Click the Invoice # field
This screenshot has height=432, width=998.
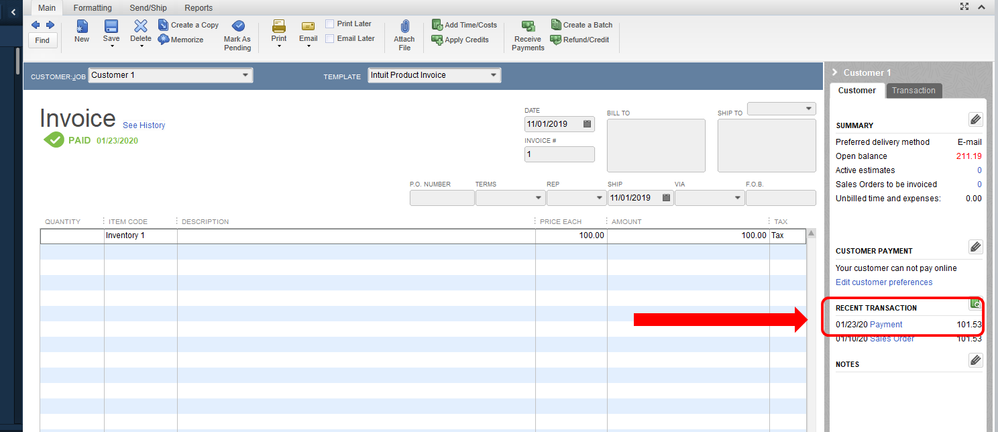(x=559, y=154)
